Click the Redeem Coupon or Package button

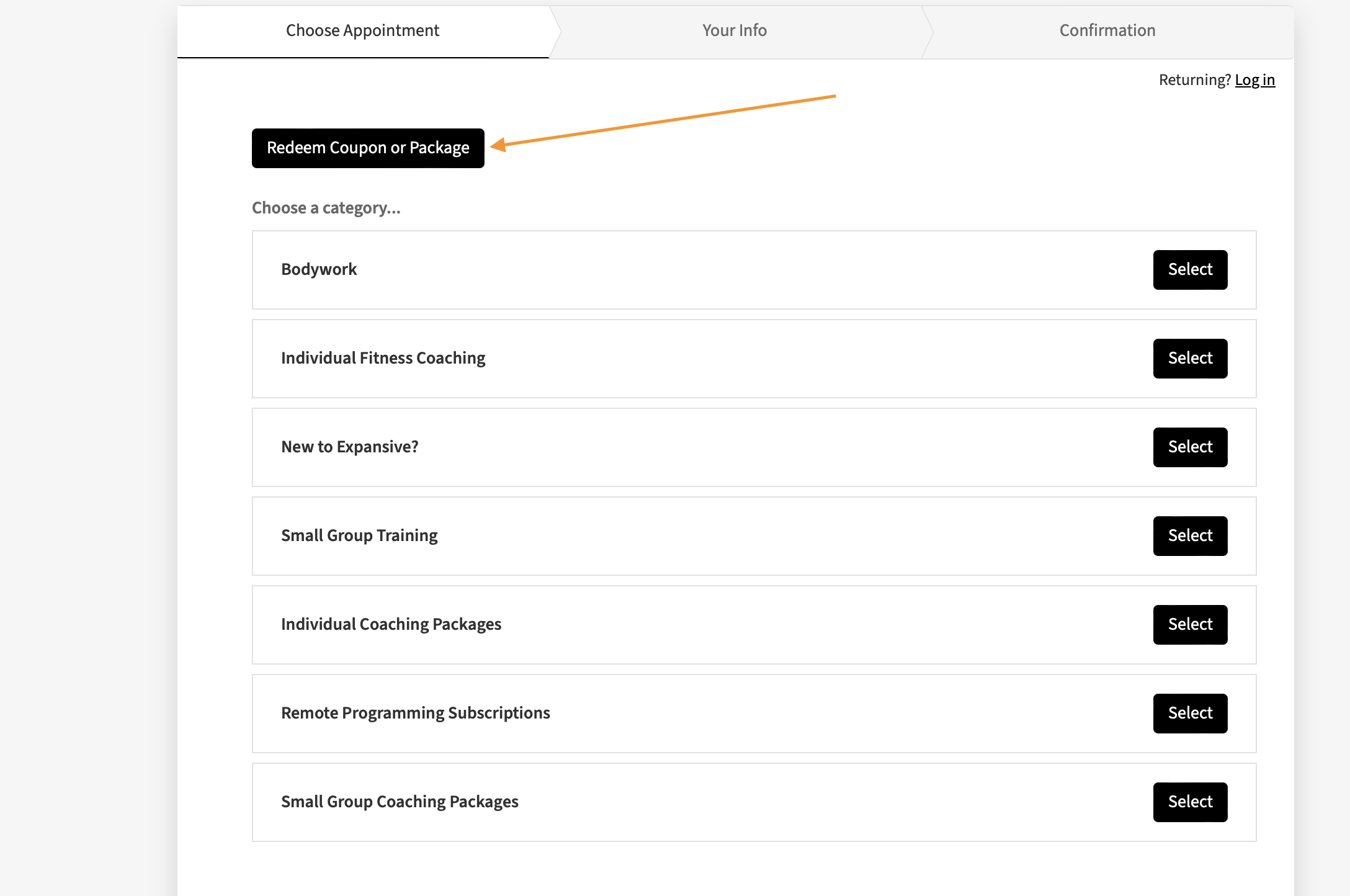(368, 148)
